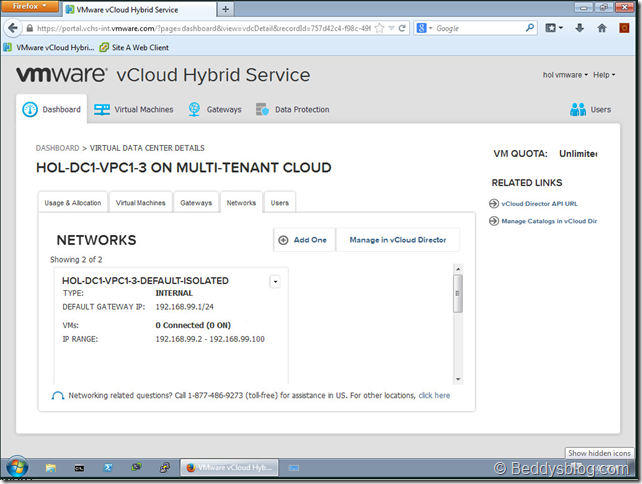Open the Firefox downloads arrow icon
The width and height of the screenshot is (642, 484).
coord(579,28)
